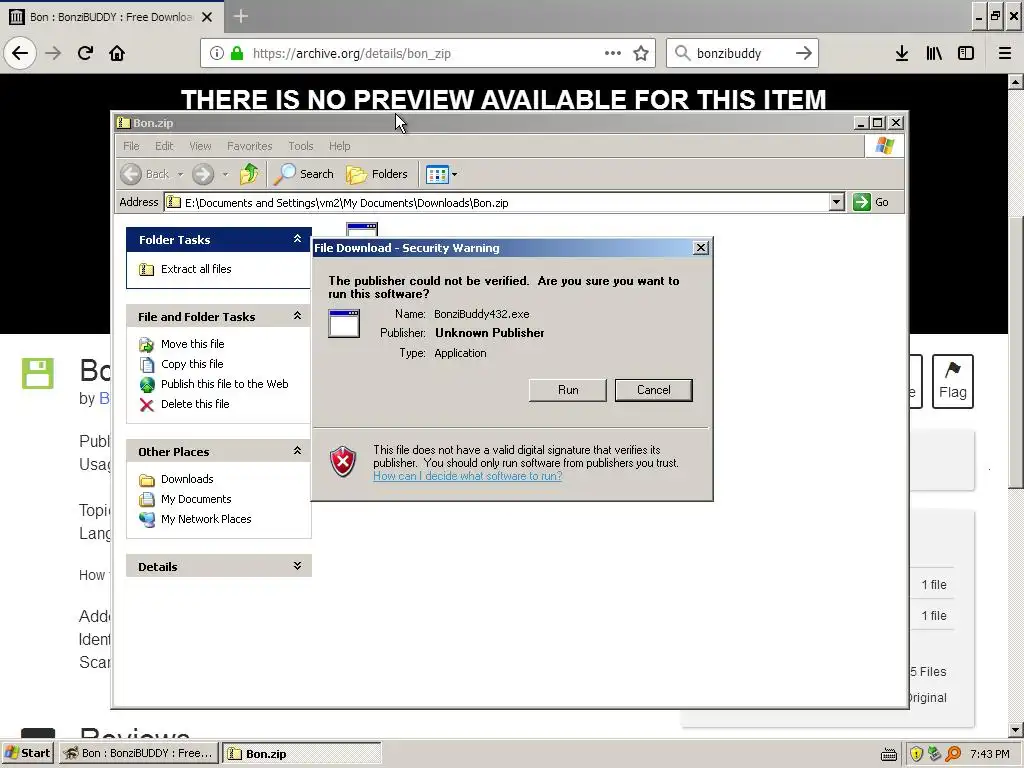View site information icon in address bar

tap(217, 53)
